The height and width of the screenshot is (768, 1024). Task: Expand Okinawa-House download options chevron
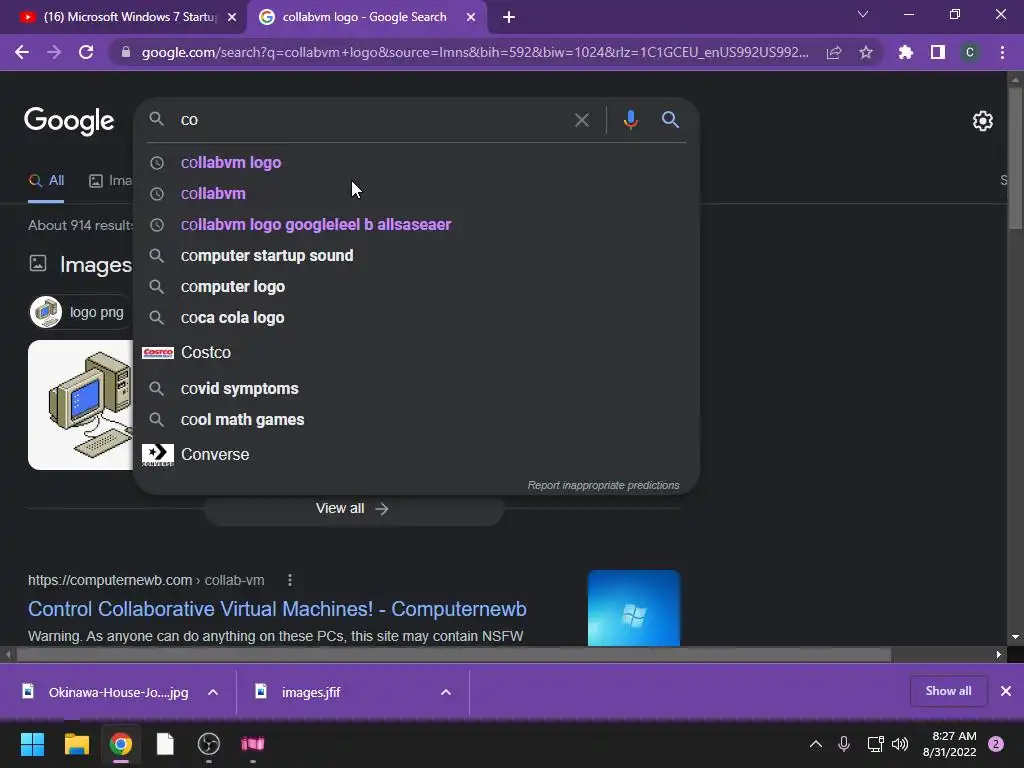tap(213, 692)
